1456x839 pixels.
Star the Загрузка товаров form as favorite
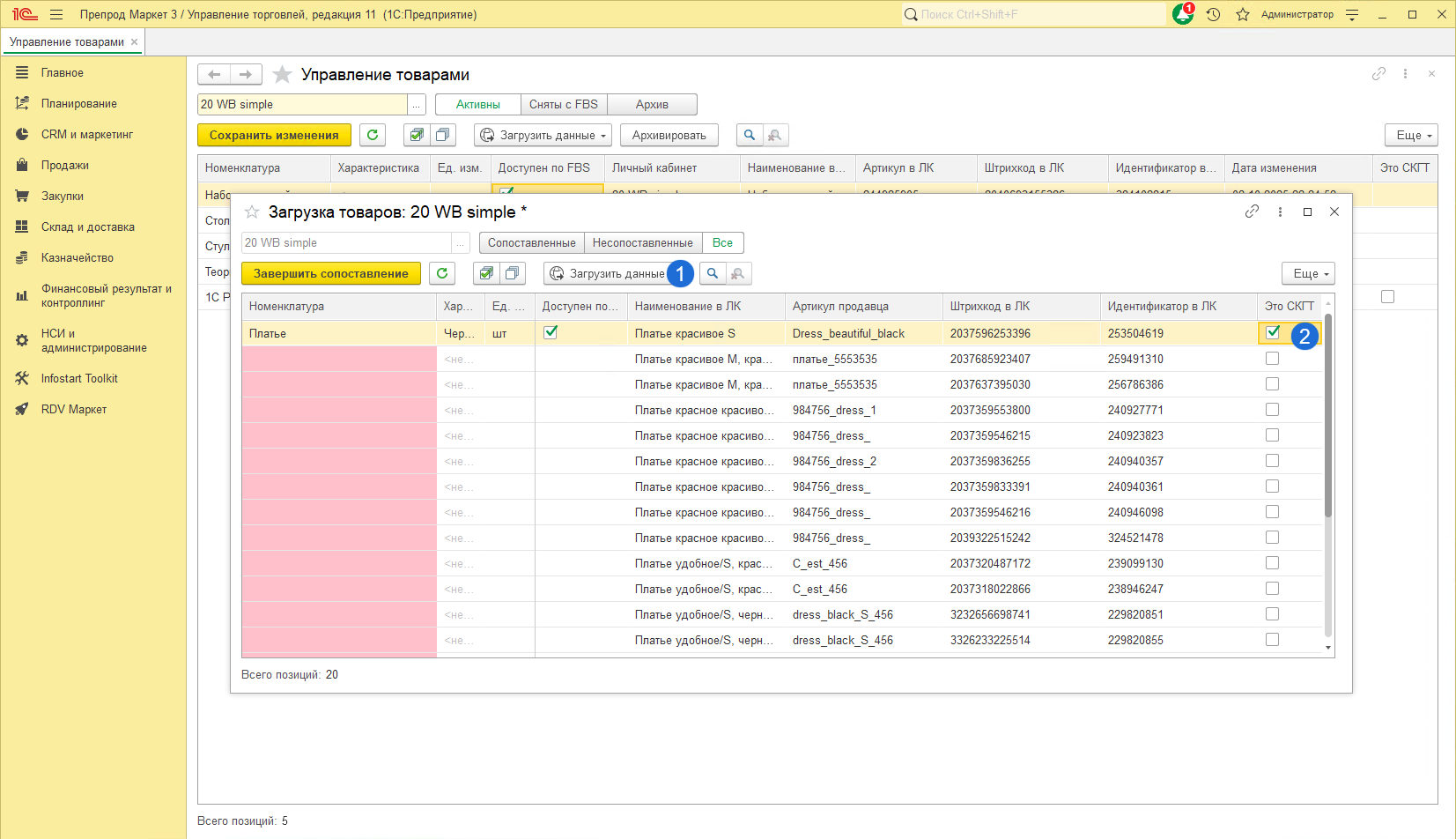tap(252, 212)
